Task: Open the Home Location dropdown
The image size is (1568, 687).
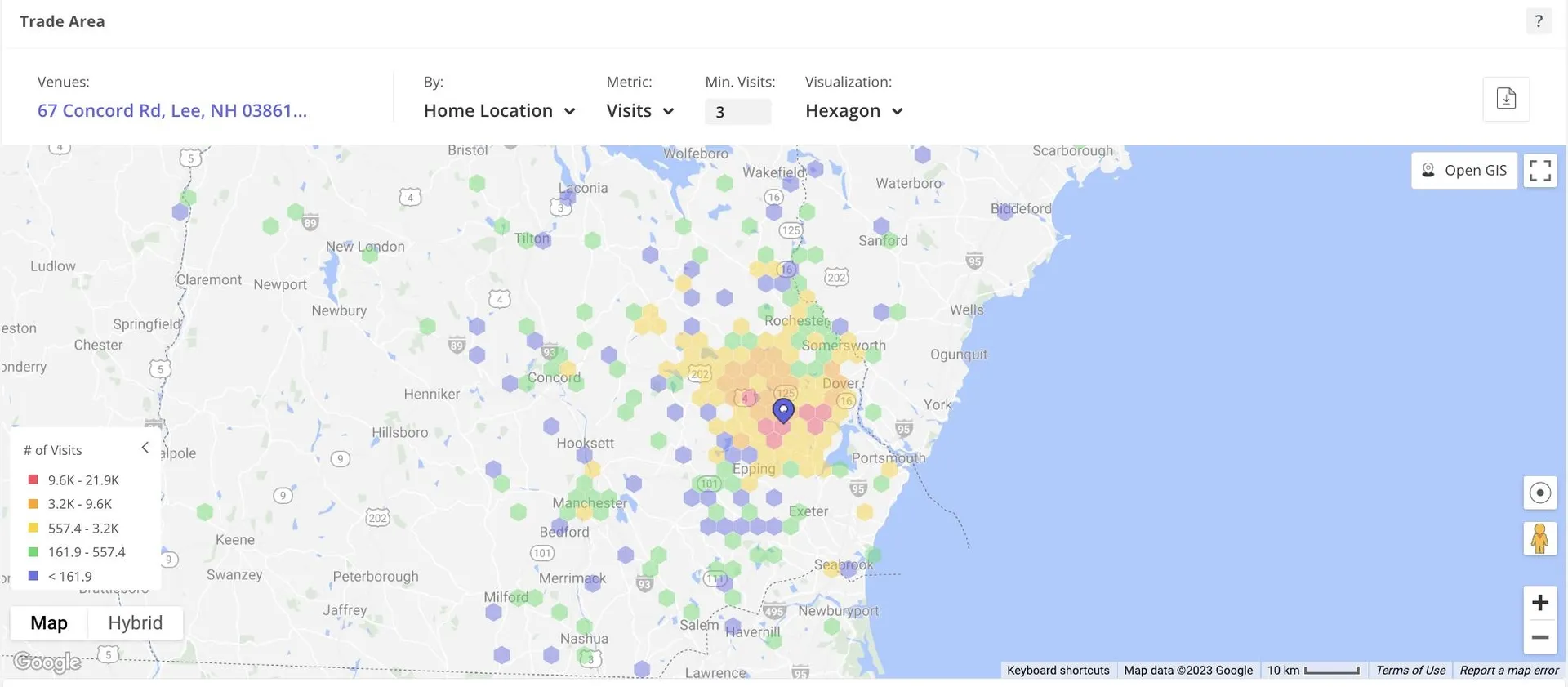Action: click(x=499, y=111)
